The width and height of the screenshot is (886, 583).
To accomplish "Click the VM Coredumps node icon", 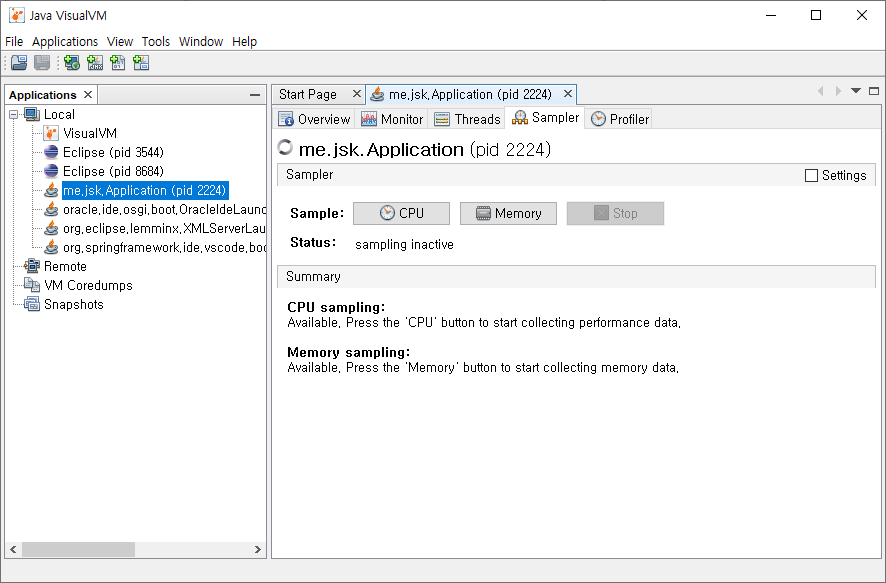I will point(32,285).
